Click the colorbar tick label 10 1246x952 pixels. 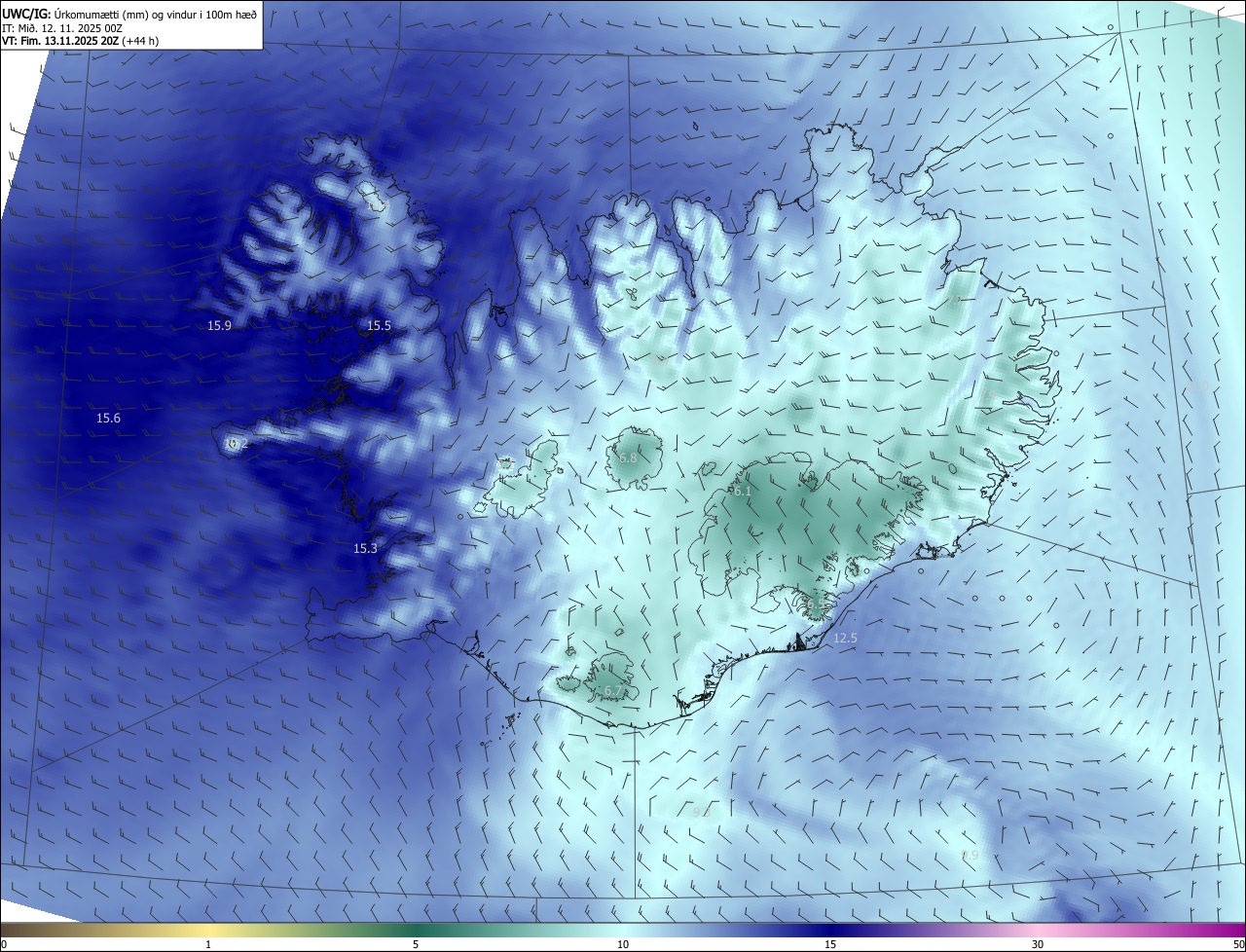[623, 944]
